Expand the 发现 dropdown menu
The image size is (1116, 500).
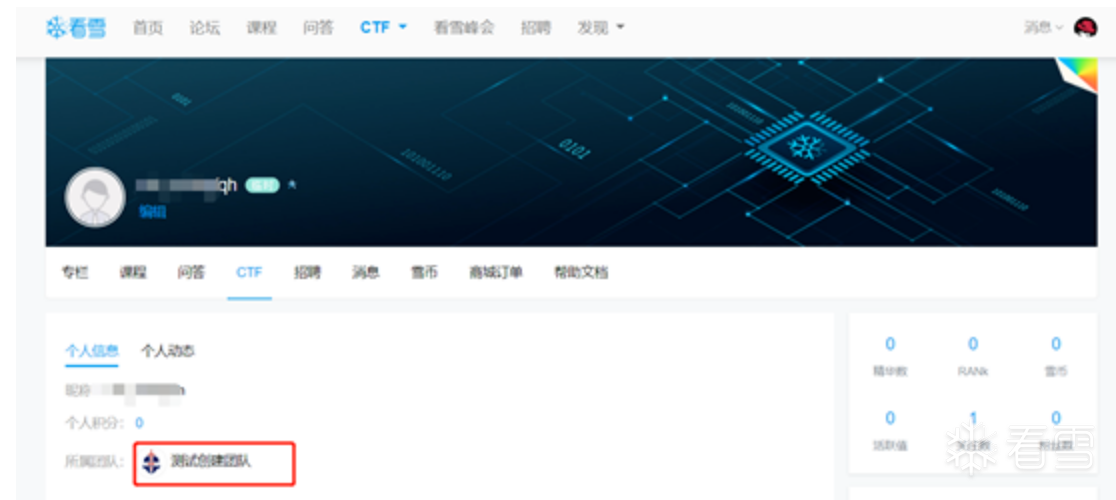(601, 28)
